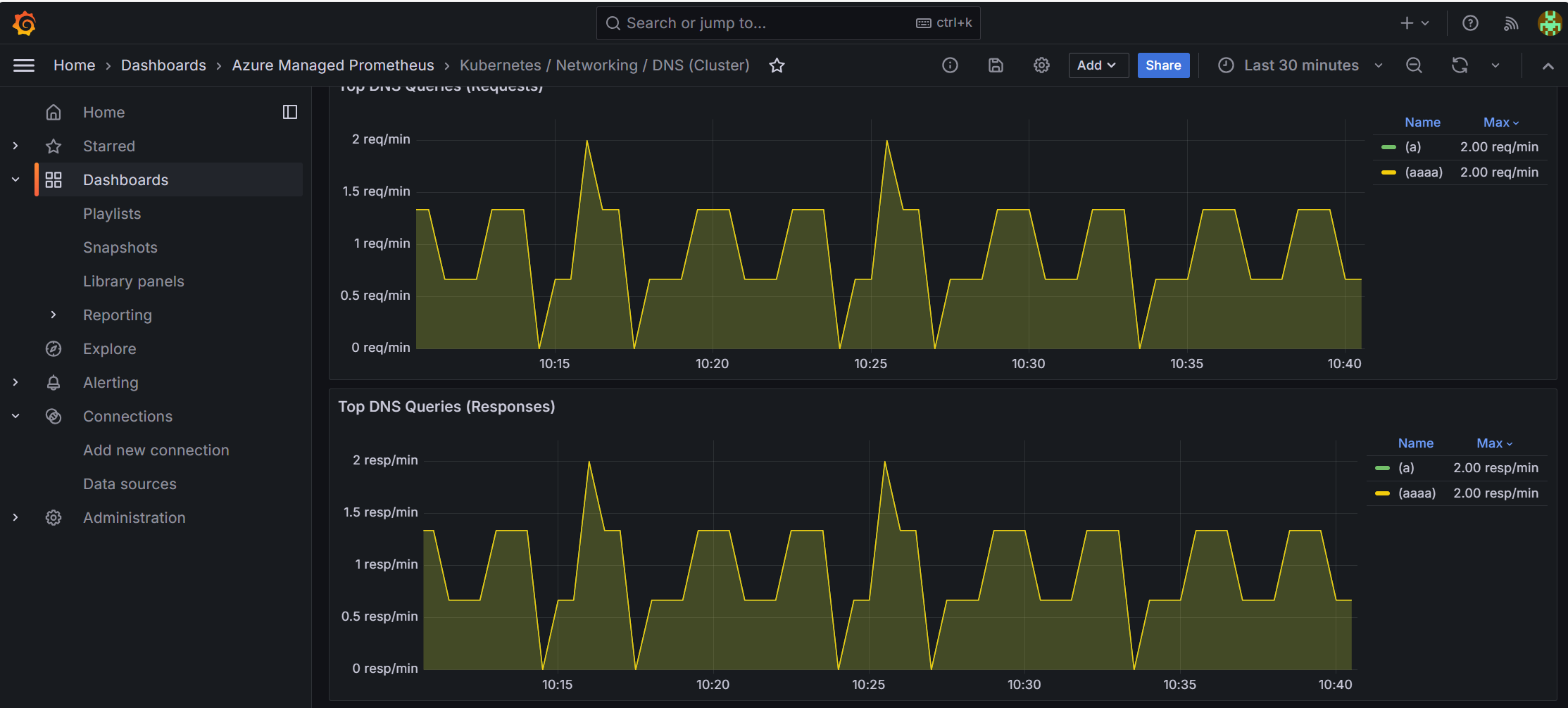Open Administration in the sidebar
Image resolution: width=1568 pixels, height=708 pixels.
tap(134, 517)
